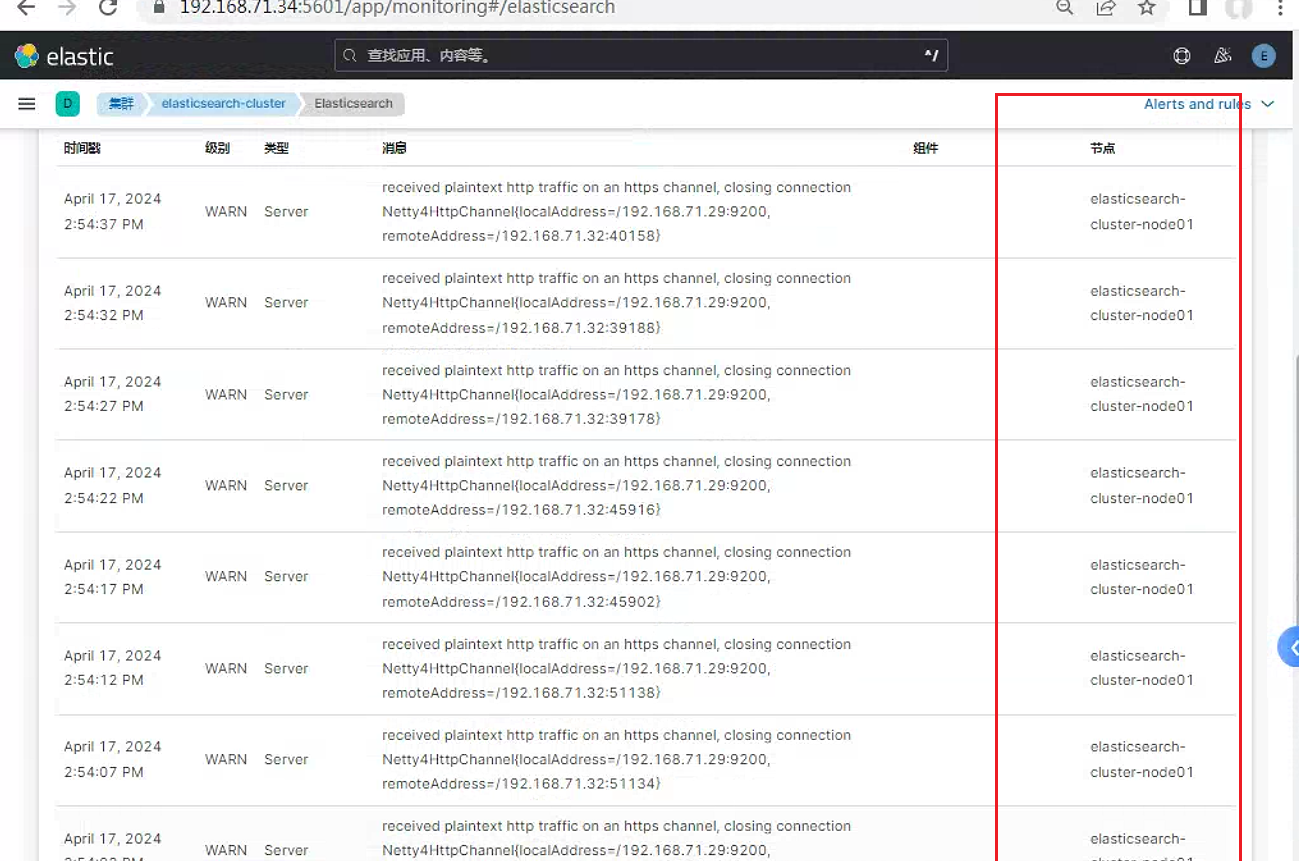1299x861 pixels.
Task: Click the browser address bar URL
Action: pyautogui.click(x=397, y=8)
